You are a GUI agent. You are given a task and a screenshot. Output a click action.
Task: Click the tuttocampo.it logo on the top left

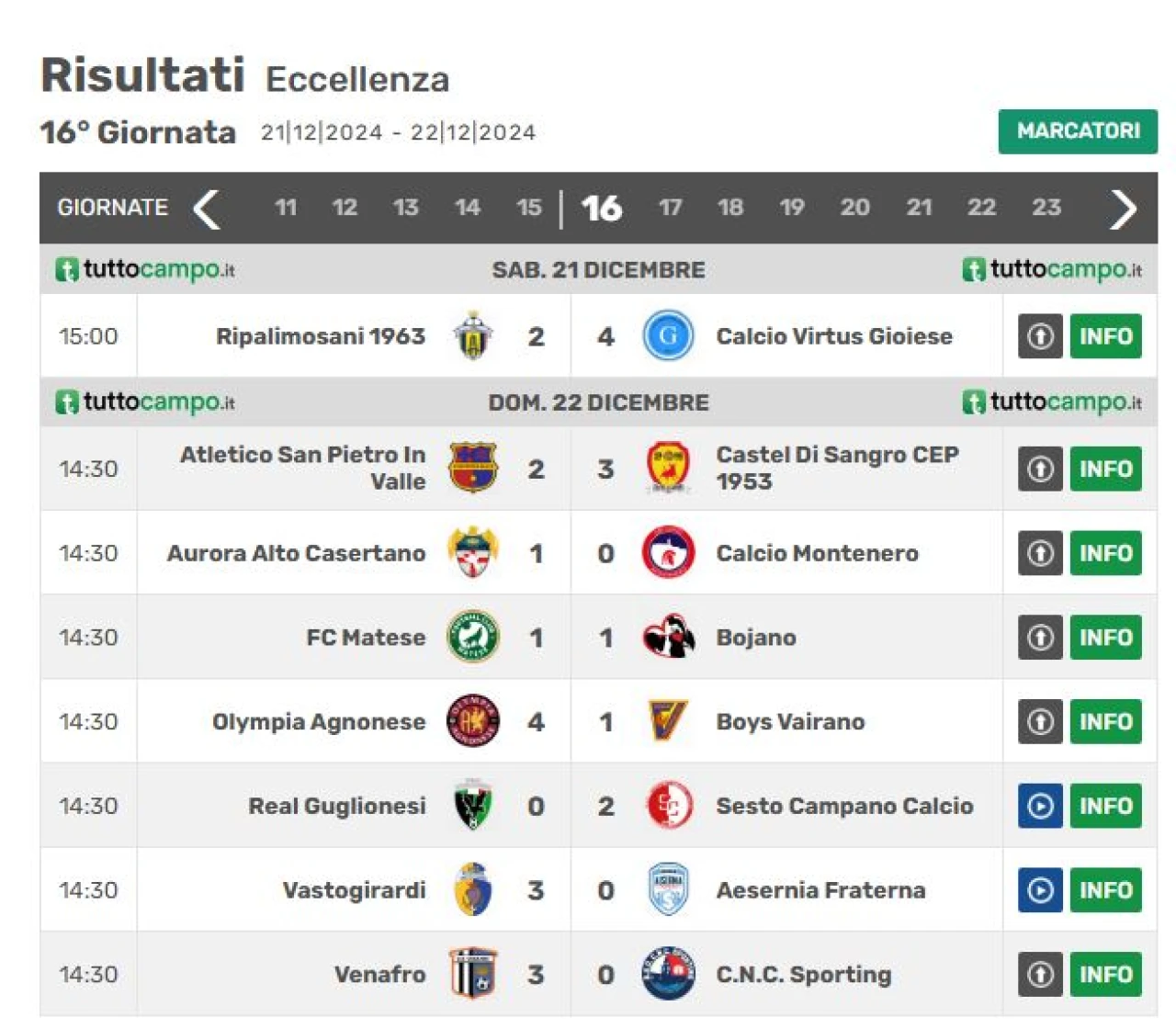pyautogui.click(x=145, y=269)
